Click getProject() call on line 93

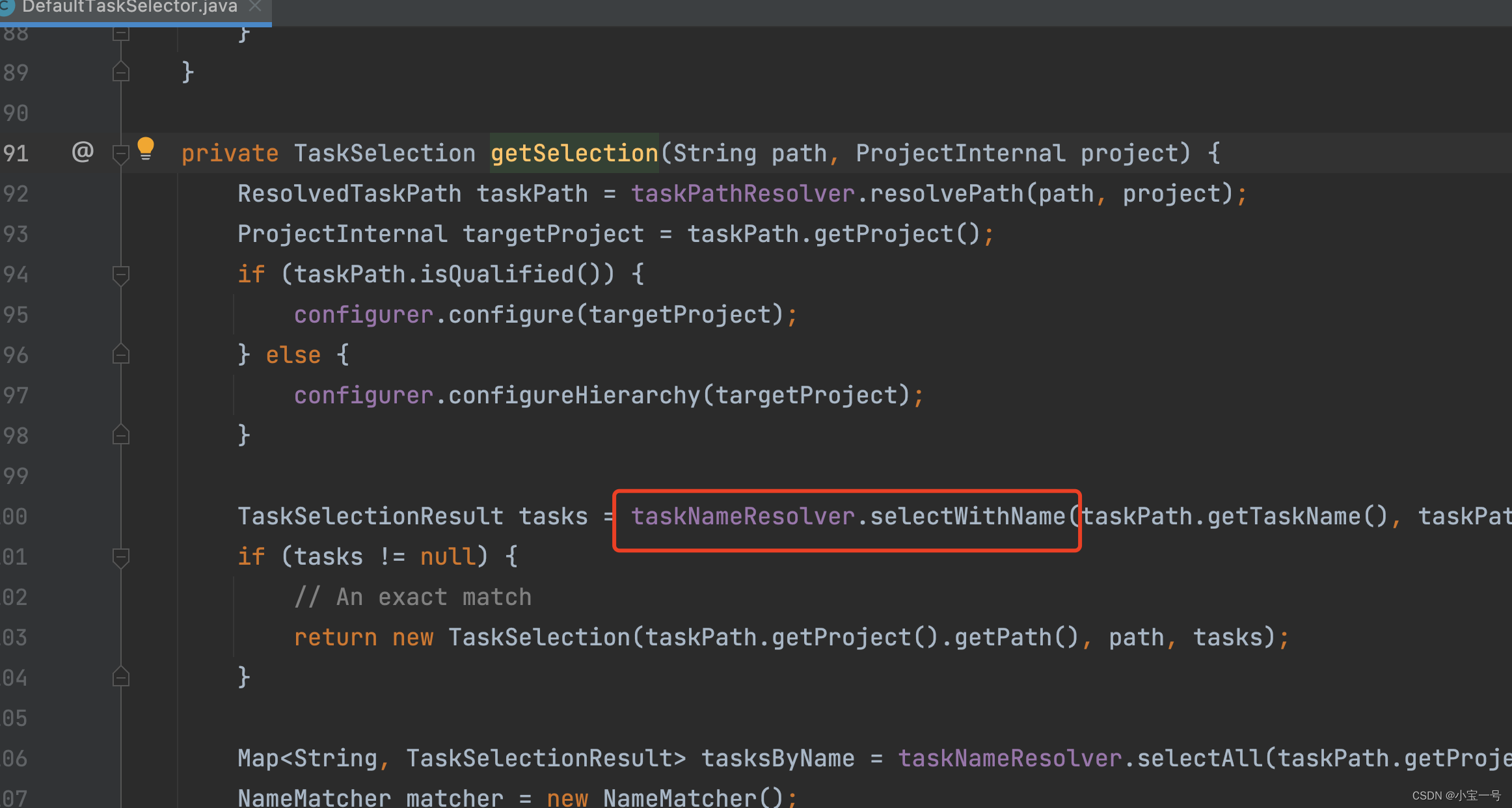[898, 234]
